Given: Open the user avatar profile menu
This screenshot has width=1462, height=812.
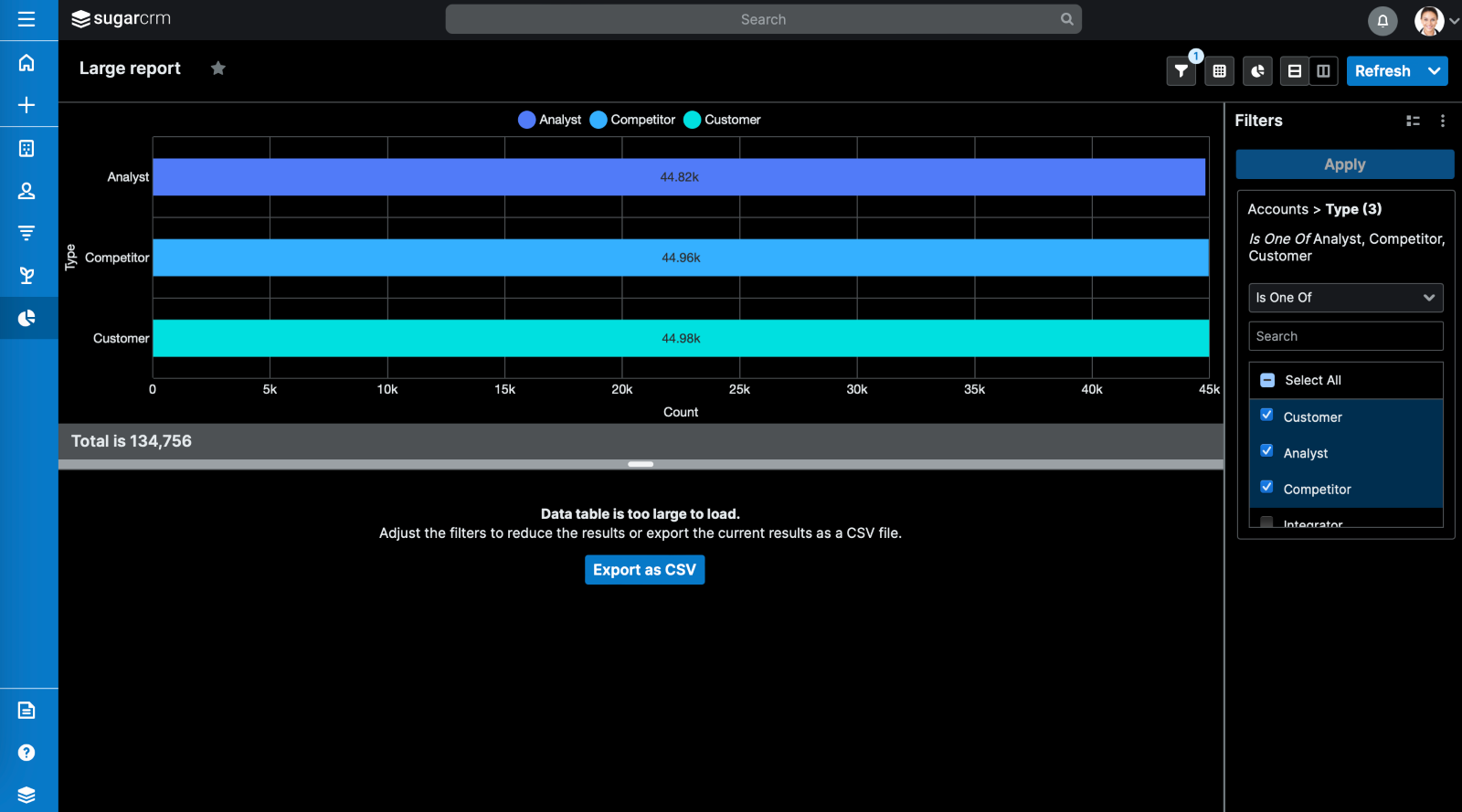Looking at the screenshot, I should (1429, 20).
